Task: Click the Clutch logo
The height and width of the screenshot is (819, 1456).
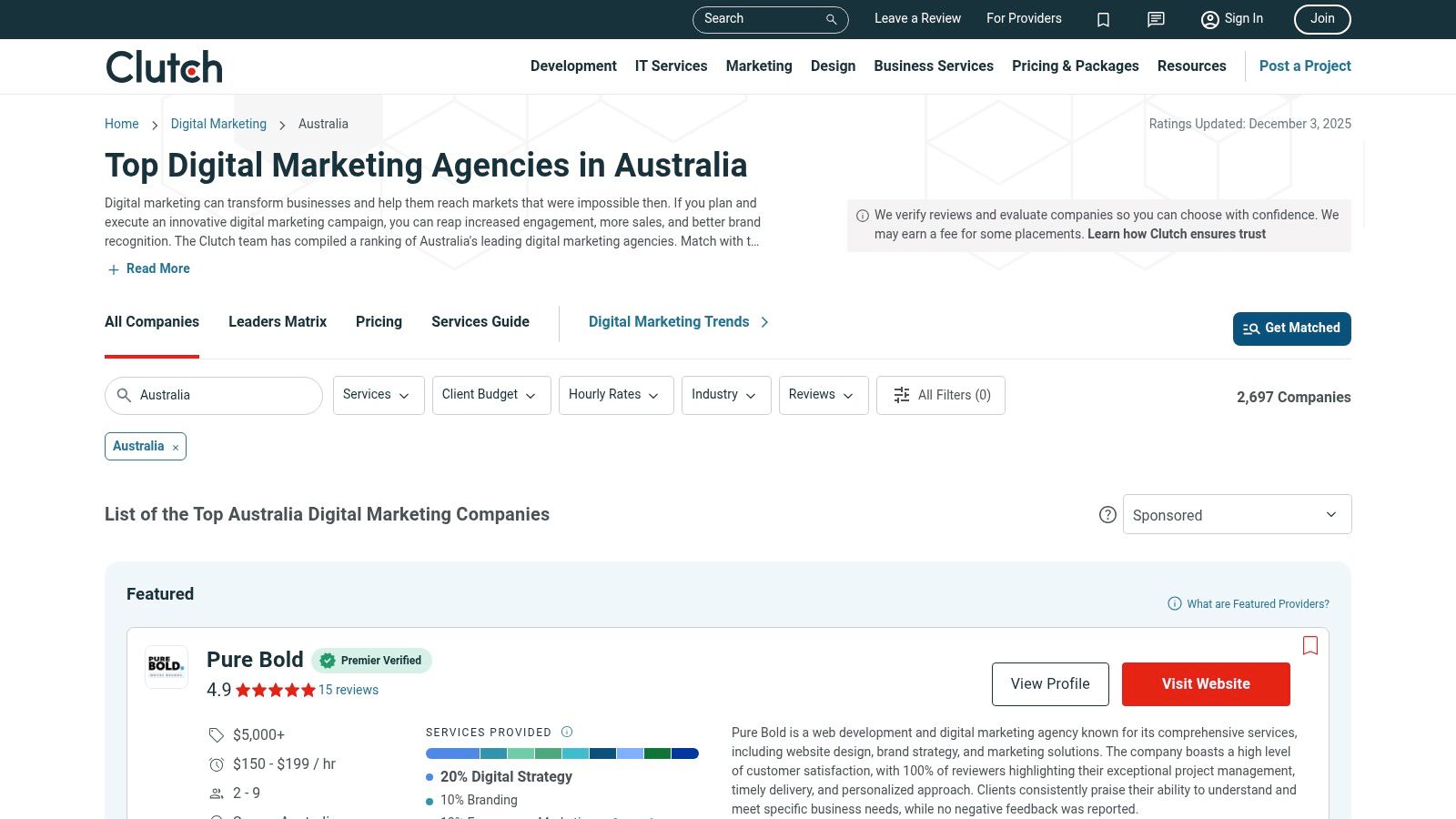Action: (164, 66)
